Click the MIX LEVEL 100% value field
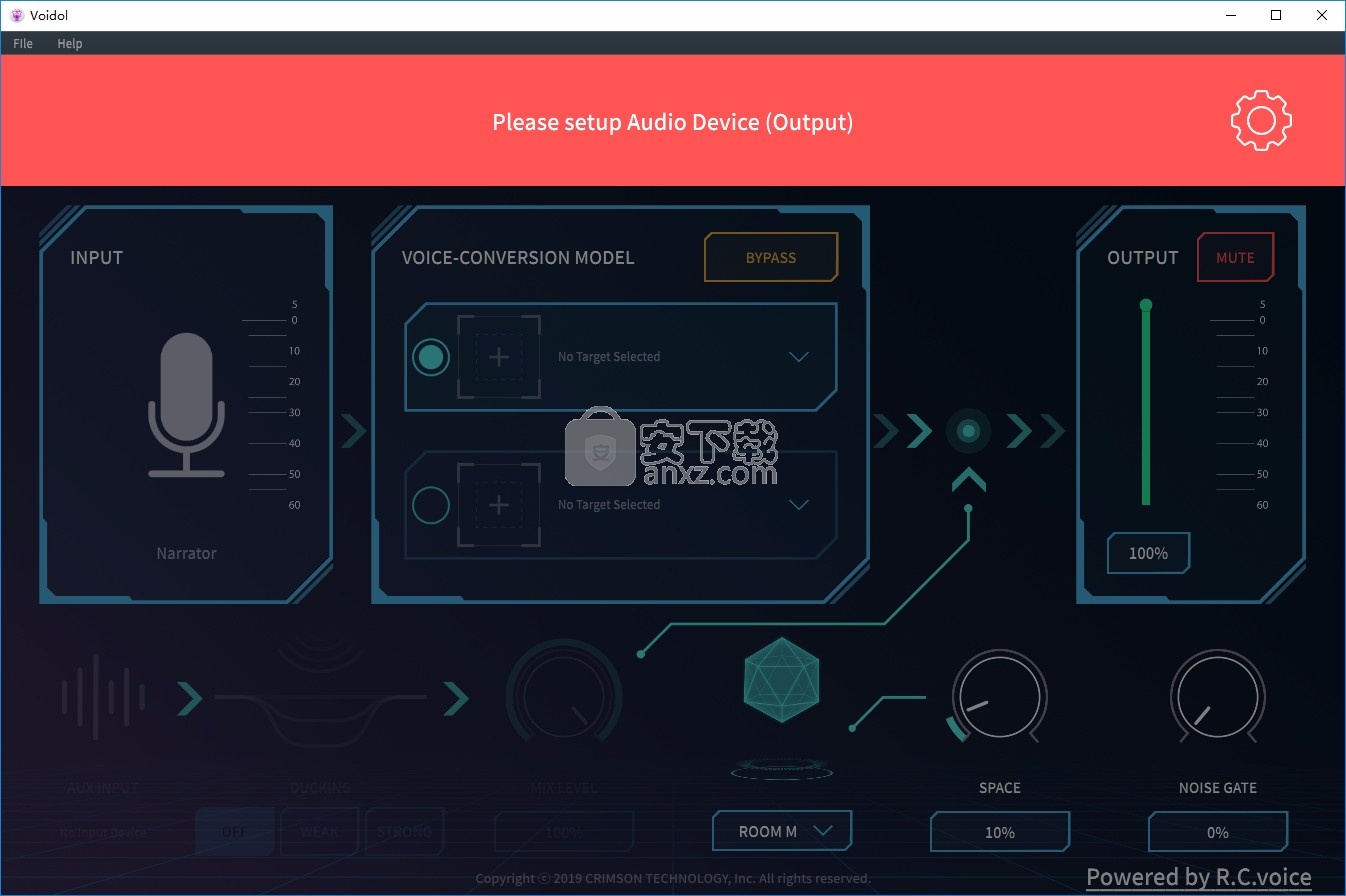Viewport: 1346px width, 896px height. tap(564, 832)
